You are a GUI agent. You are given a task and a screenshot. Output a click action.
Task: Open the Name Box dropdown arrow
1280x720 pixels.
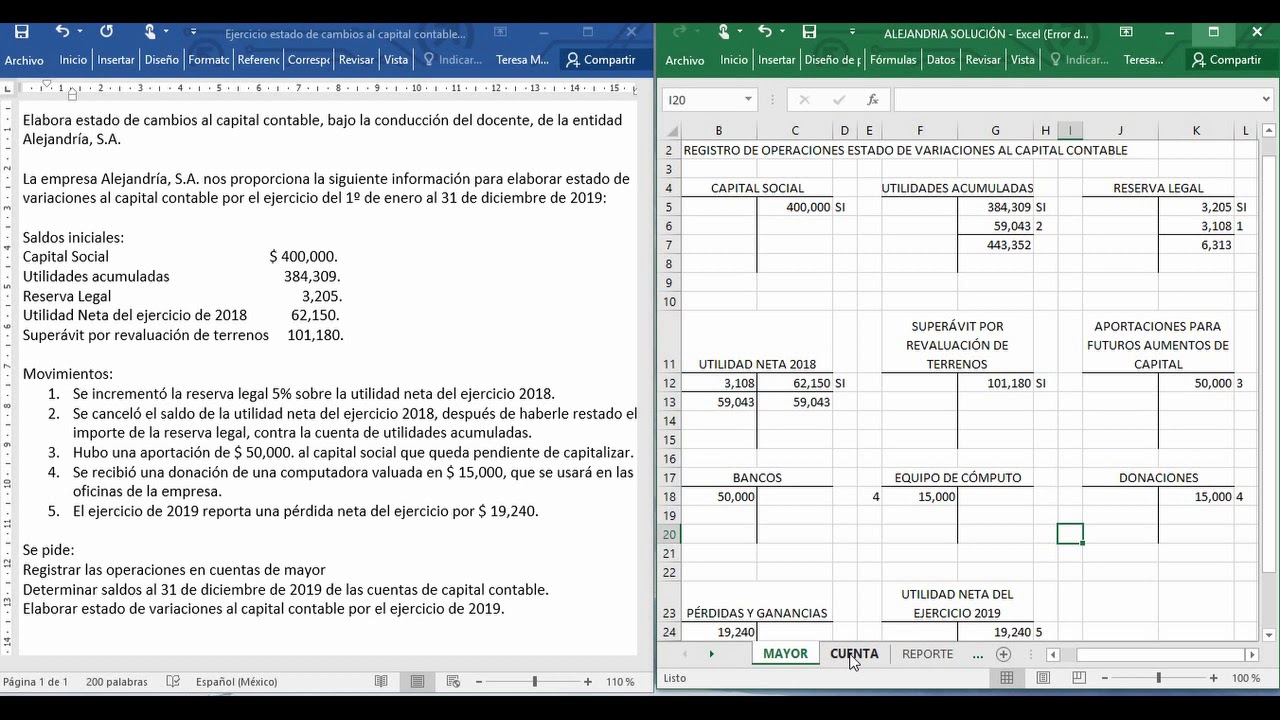point(748,100)
